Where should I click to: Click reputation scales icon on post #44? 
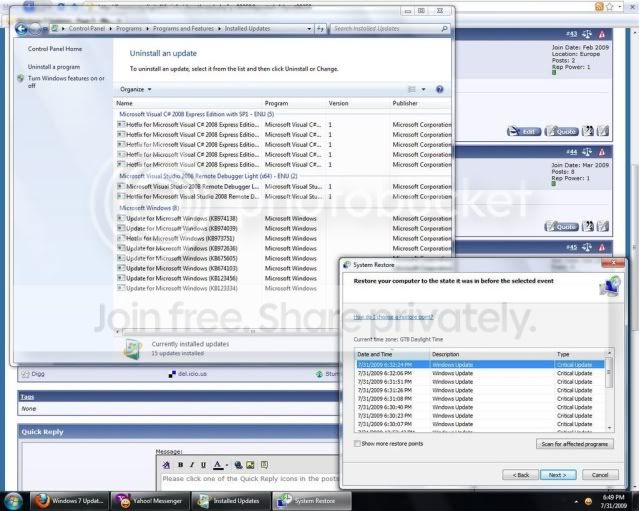[x=587, y=152]
